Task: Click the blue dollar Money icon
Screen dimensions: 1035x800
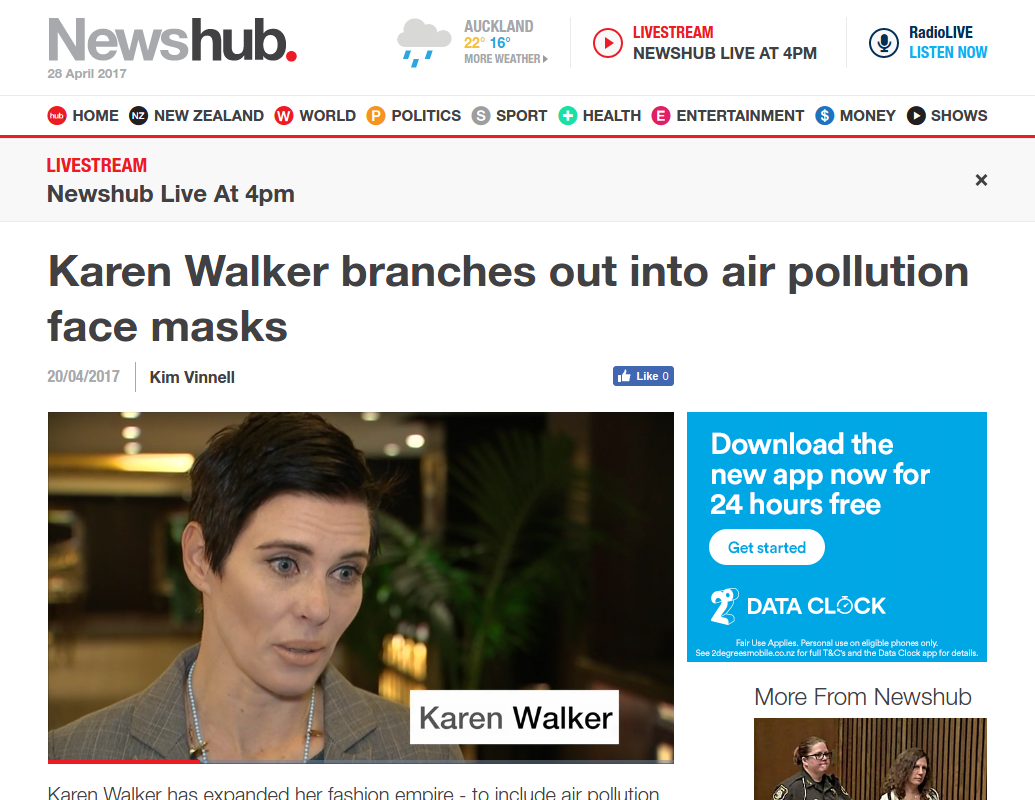Action: click(x=824, y=116)
